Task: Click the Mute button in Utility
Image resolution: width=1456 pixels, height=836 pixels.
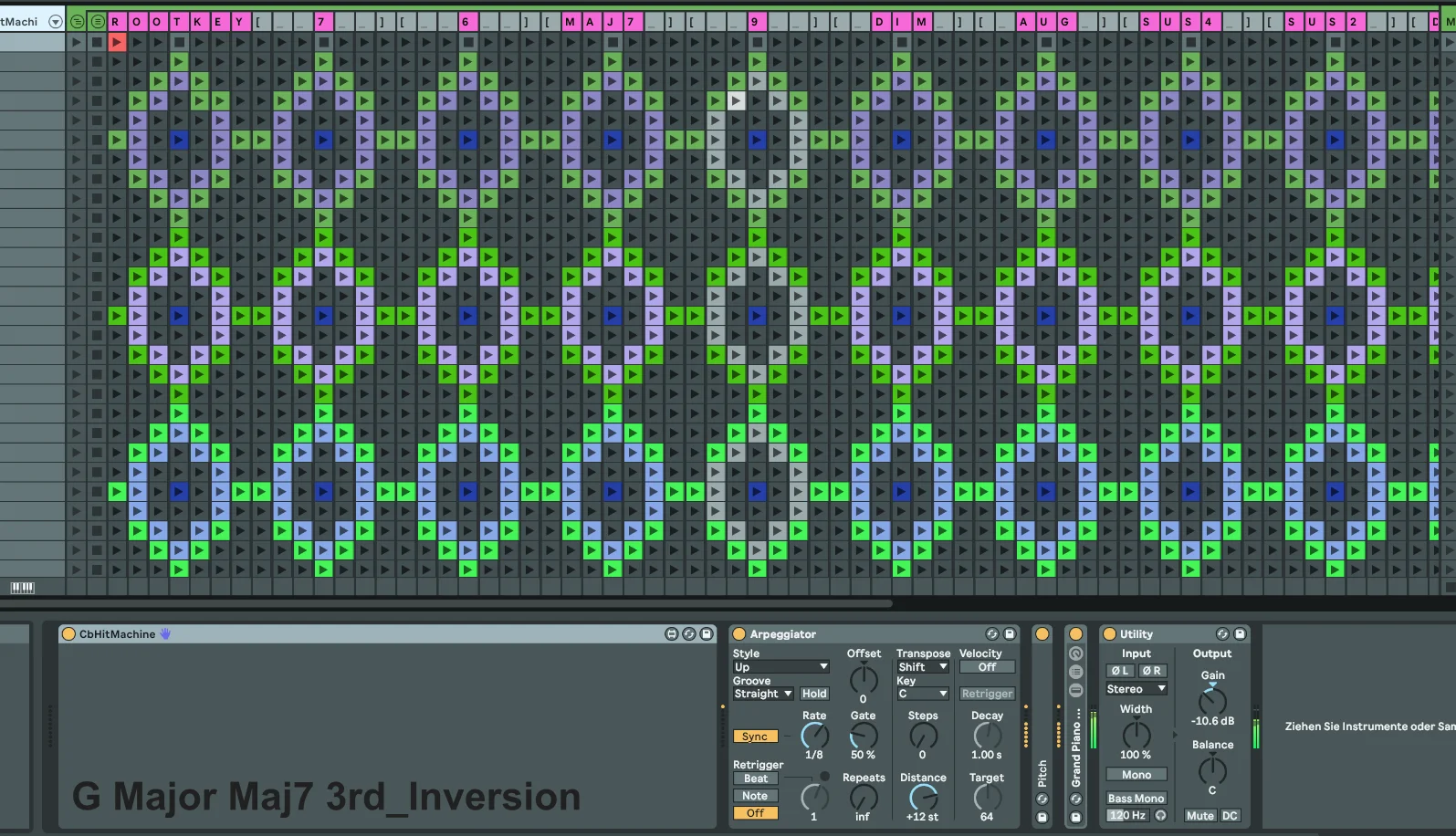Action: (1200, 816)
